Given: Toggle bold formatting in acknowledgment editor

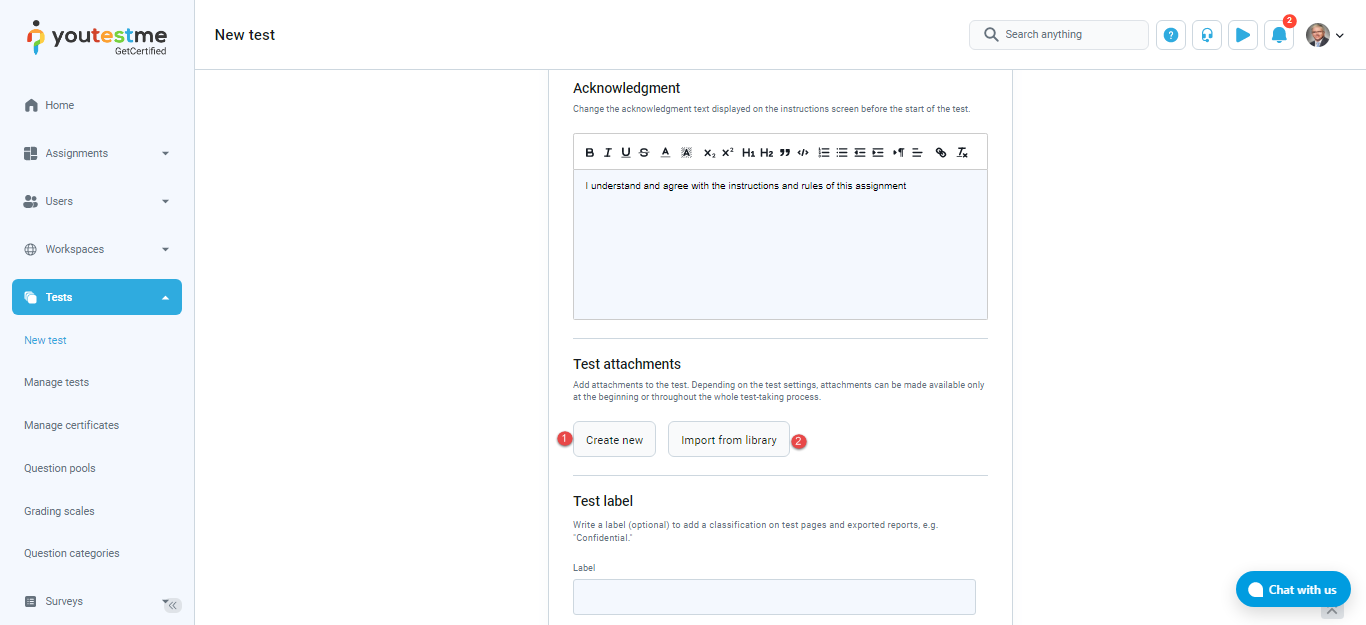Looking at the screenshot, I should point(590,153).
